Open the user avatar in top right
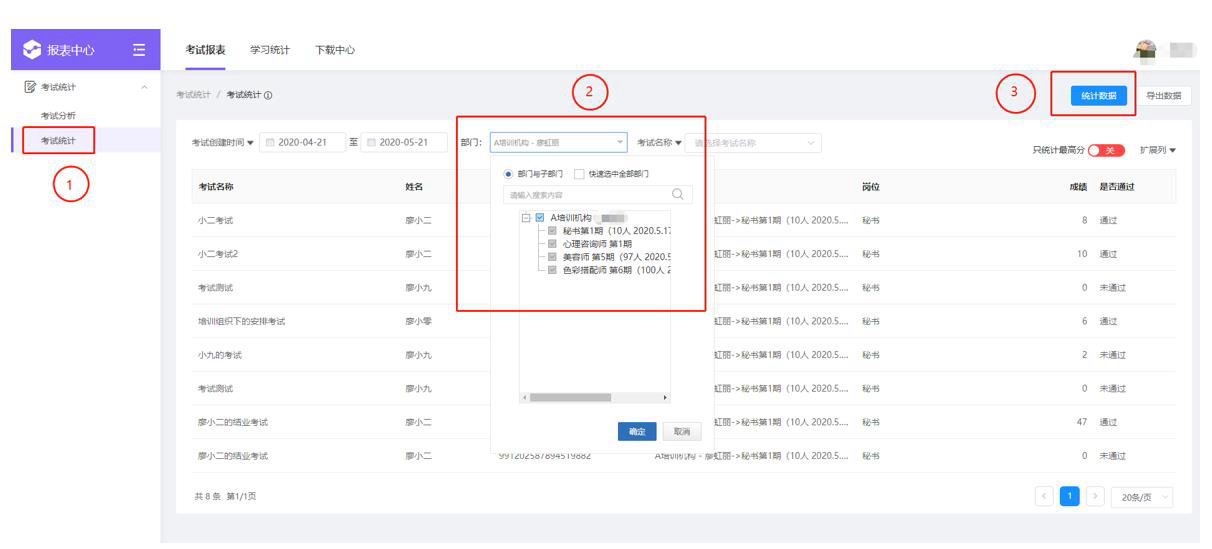Image resolution: width=1212 pixels, height=549 pixels. (x=1146, y=50)
